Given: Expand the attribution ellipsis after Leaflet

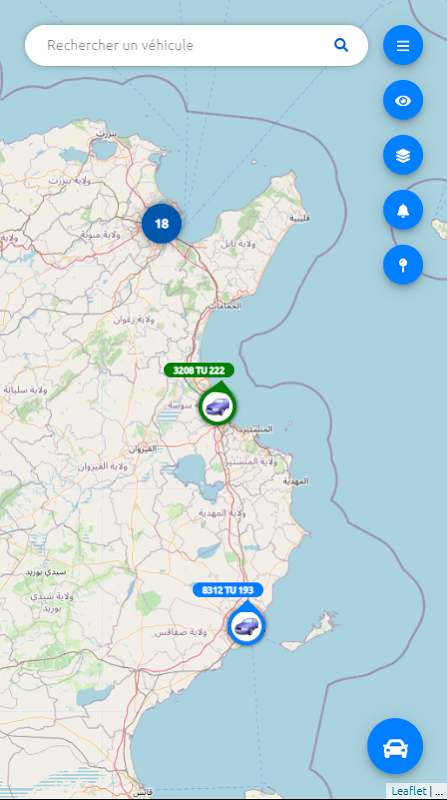Looking at the screenshot, I should click(438, 792).
